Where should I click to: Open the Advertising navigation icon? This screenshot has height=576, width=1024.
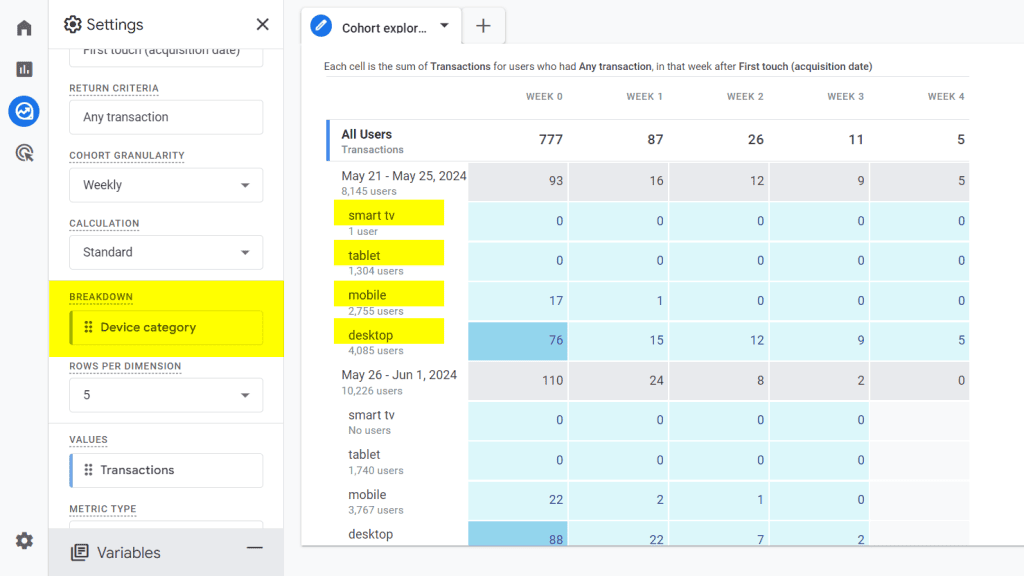coord(23,154)
